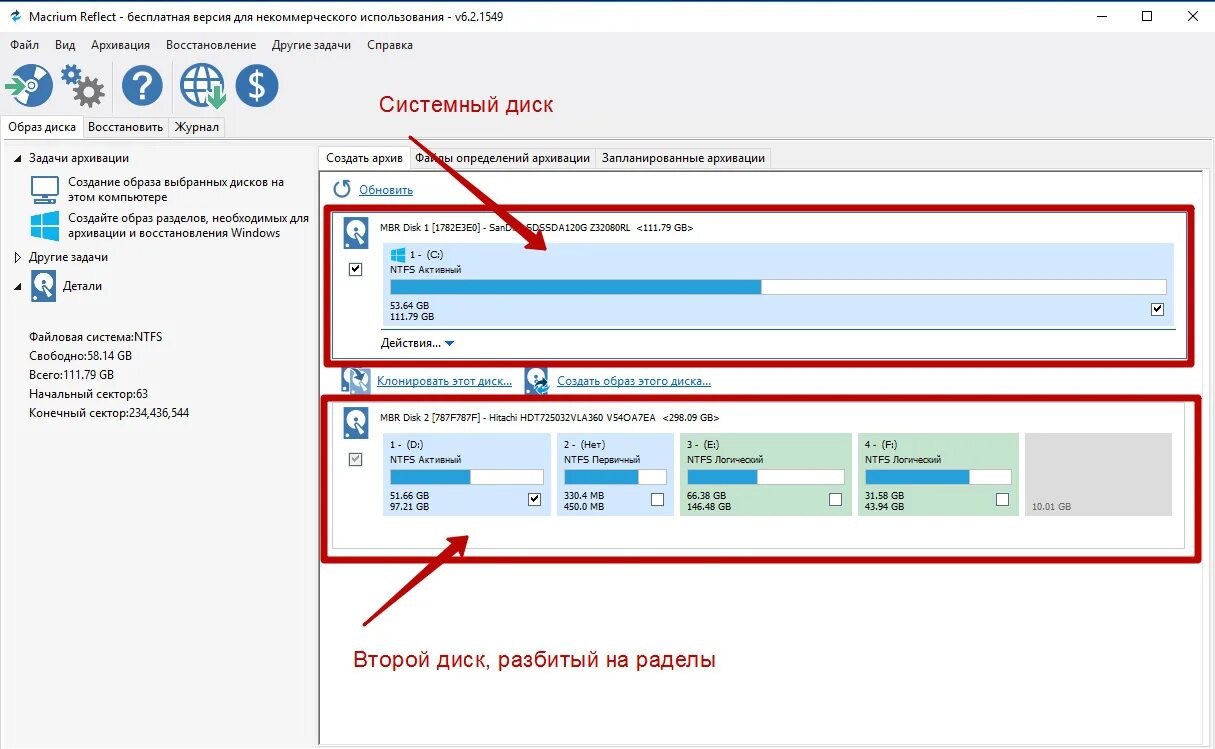Click the dollar sign purchase icon
This screenshot has height=749, width=1215.
click(257, 86)
